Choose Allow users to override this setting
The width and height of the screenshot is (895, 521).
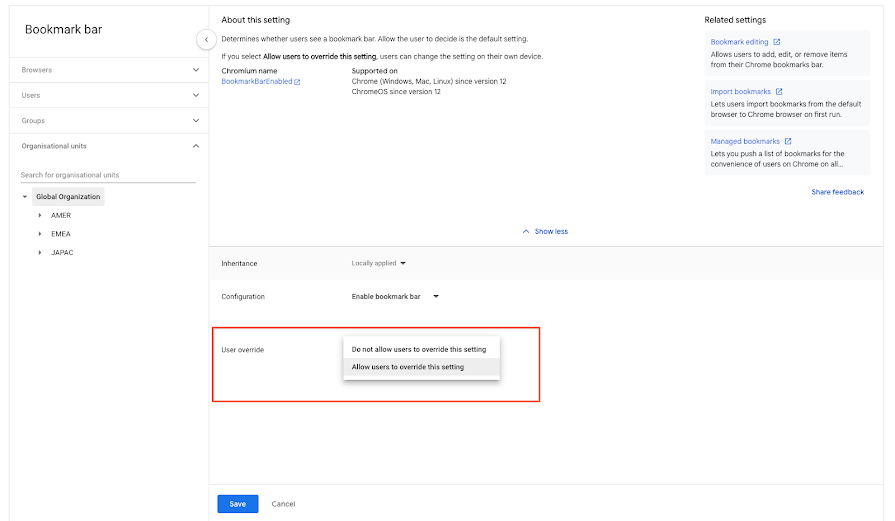click(x=421, y=367)
